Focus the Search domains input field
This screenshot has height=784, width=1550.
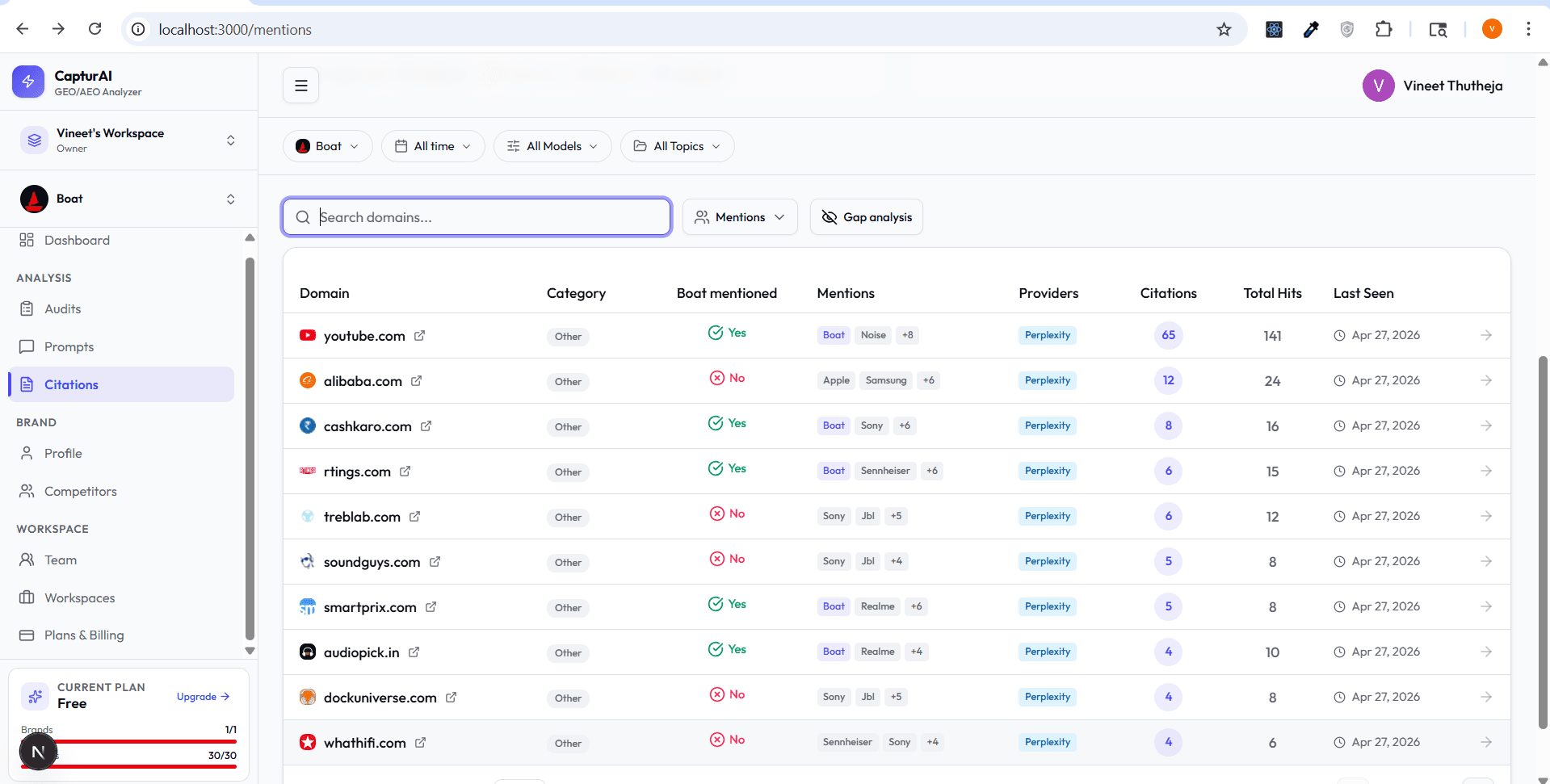(x=477, y=217)
